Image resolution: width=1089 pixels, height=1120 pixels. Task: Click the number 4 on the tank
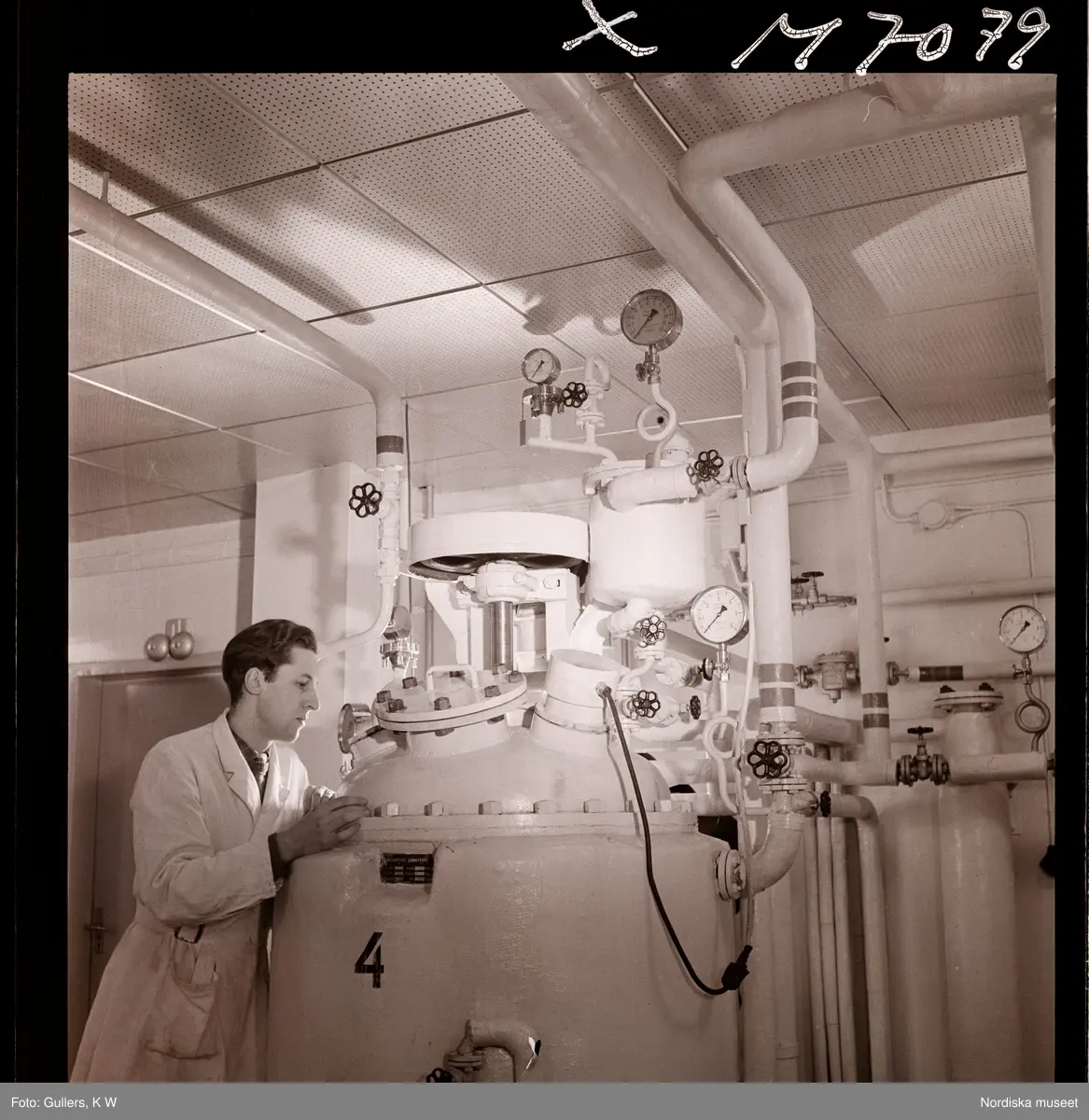point(370,961)
